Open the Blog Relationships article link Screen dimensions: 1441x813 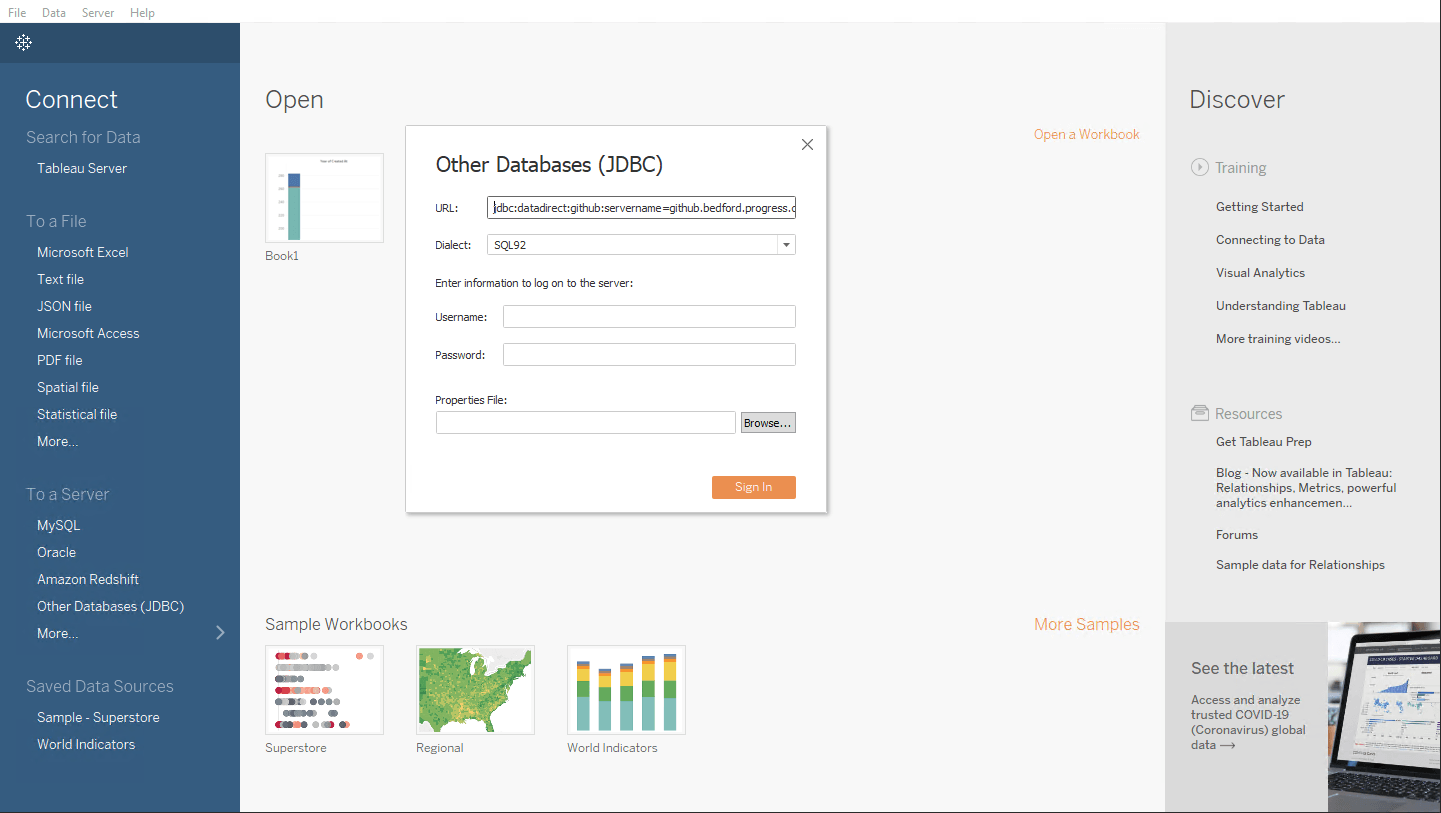(1306, 488)
